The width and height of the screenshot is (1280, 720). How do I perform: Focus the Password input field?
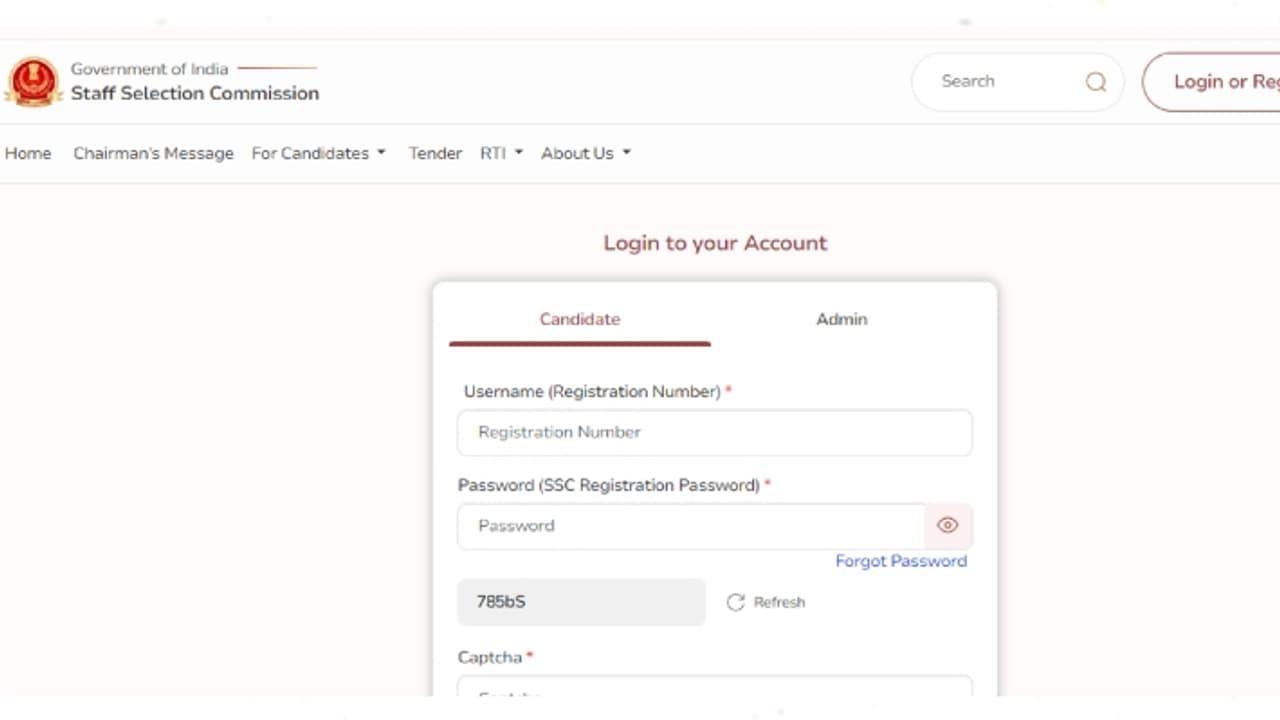pyautogui.click(x=690, y=526)
